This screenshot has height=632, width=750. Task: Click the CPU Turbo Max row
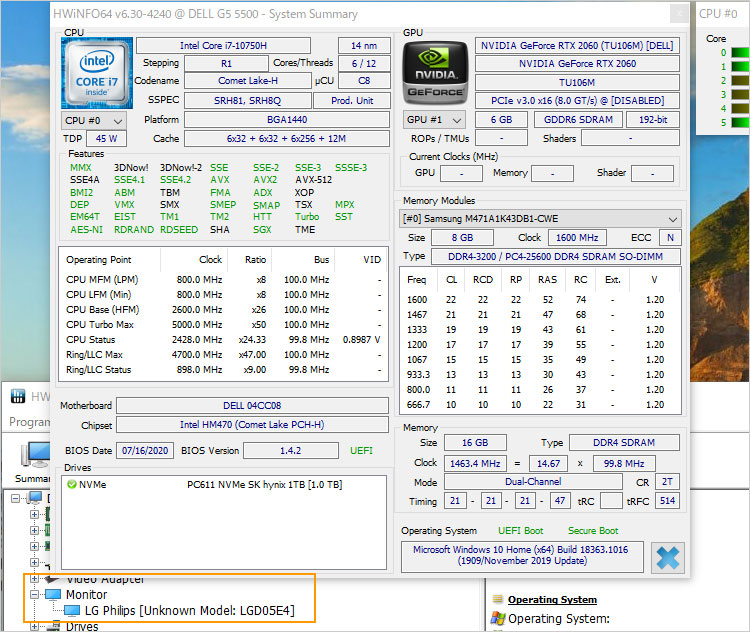pyautogui.click(x=223, y=325)
